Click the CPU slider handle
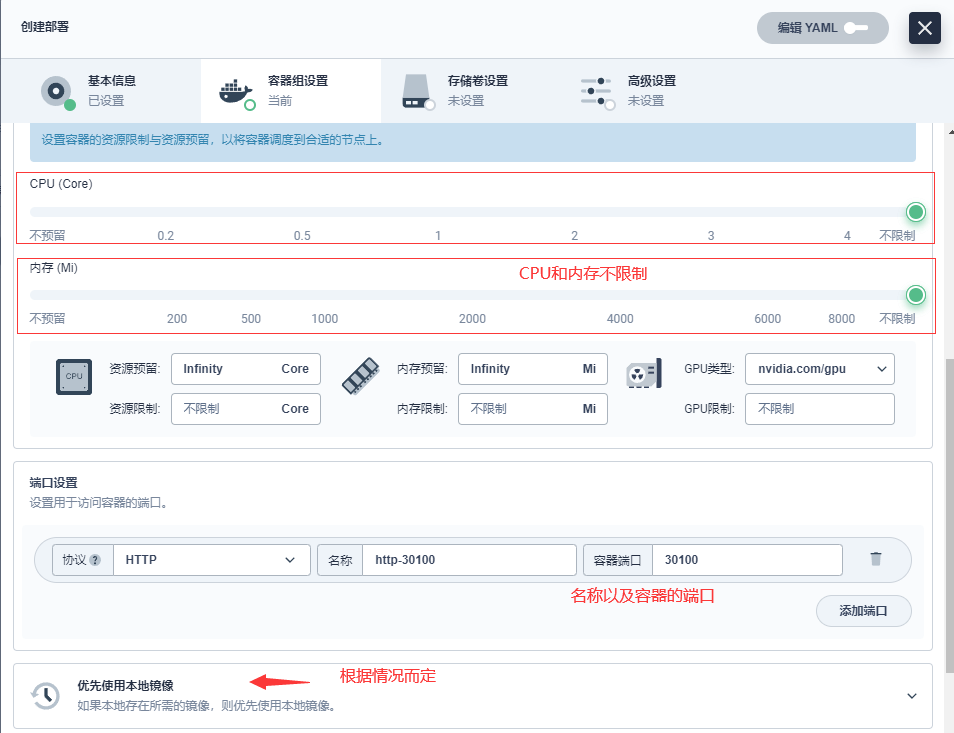 click(x=915, y=212)
